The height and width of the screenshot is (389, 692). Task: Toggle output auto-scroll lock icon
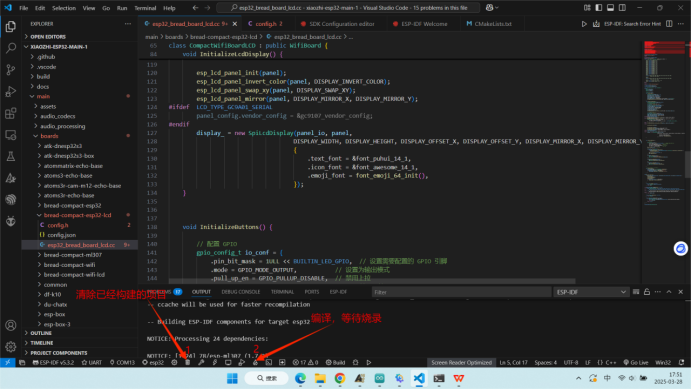tap(647, 292)
